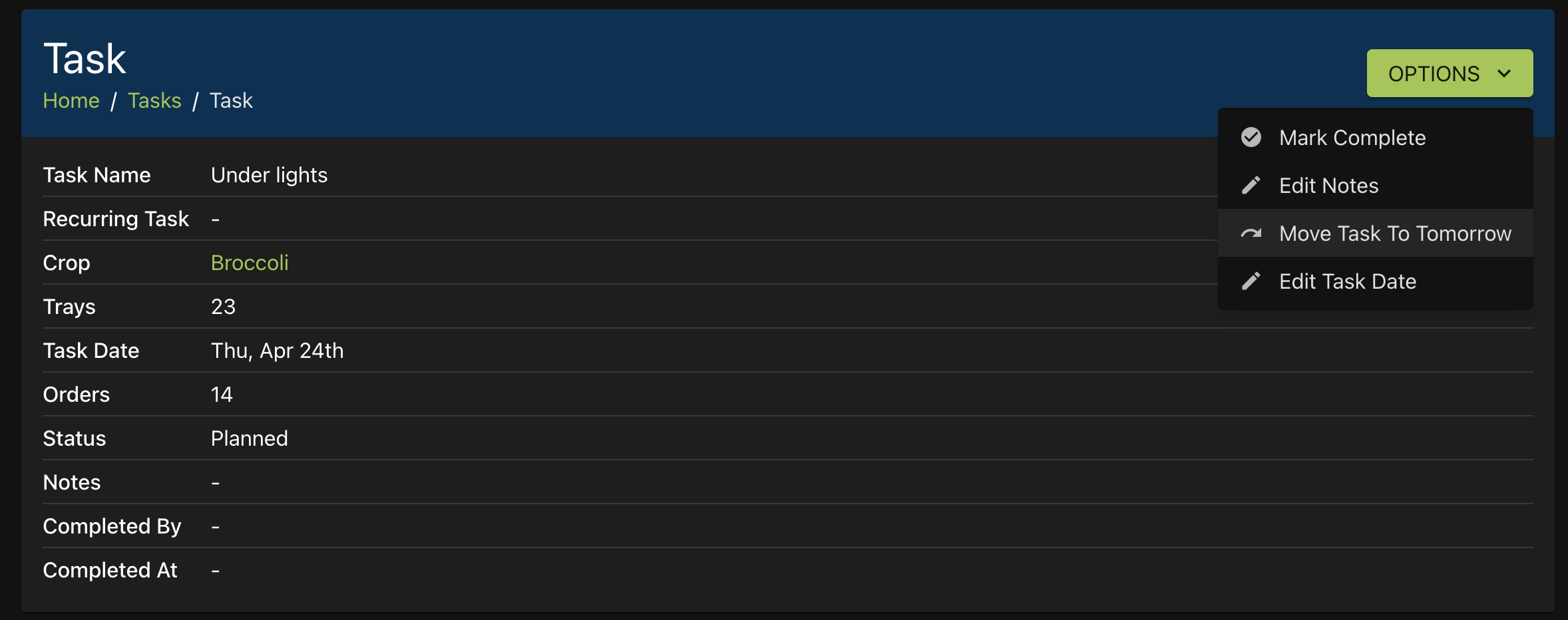The image size is (1568, 620).
Task: Go to the Home breadcrumb link
Action: point(71,100)
